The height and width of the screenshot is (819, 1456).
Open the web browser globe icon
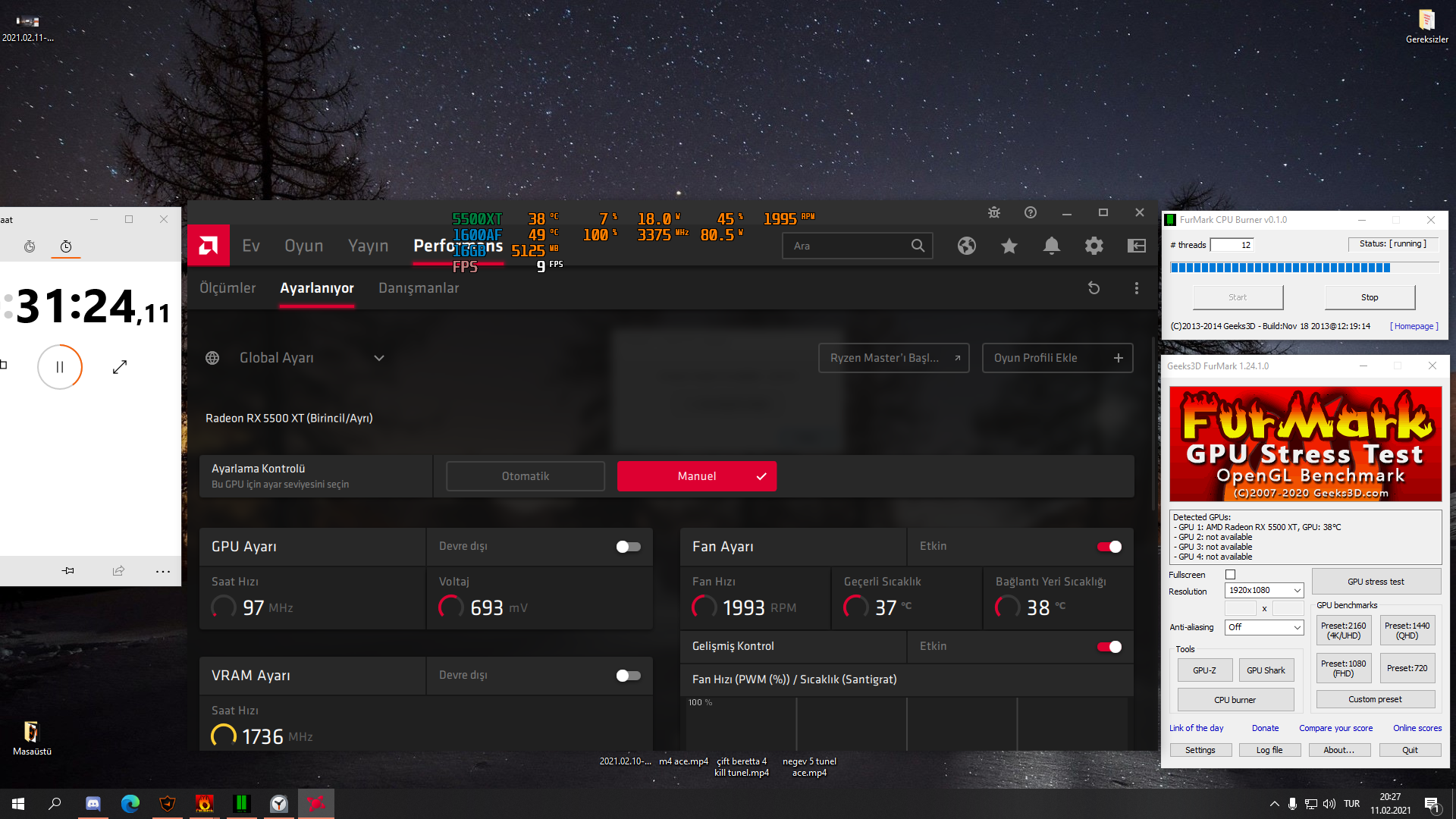point(966,246)
